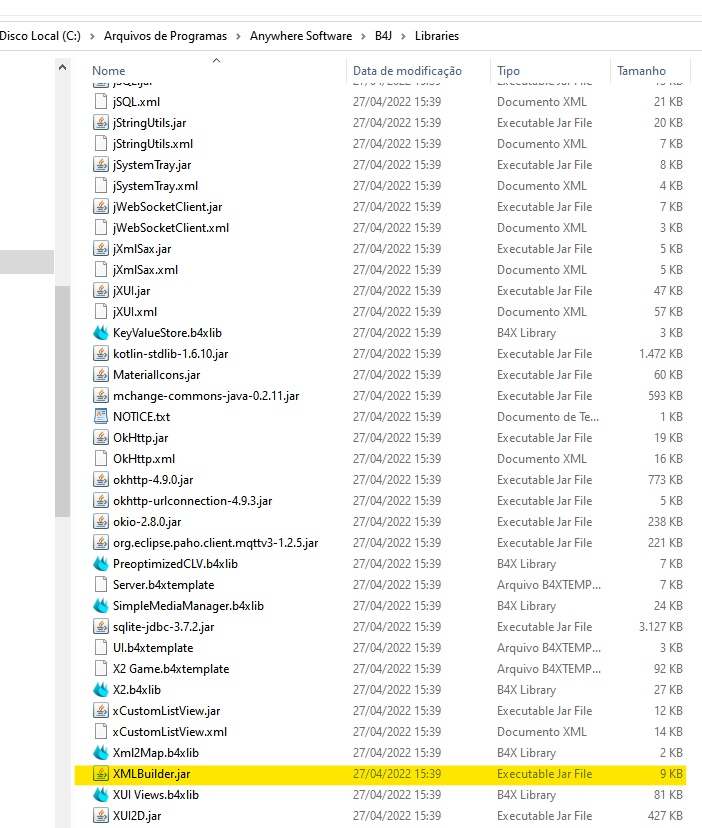The image size is (702, 828).
Task: Expand the breadcrumb arrow after Arquivos de Programas
Action: pyautogui.click(x=238, y=36)
